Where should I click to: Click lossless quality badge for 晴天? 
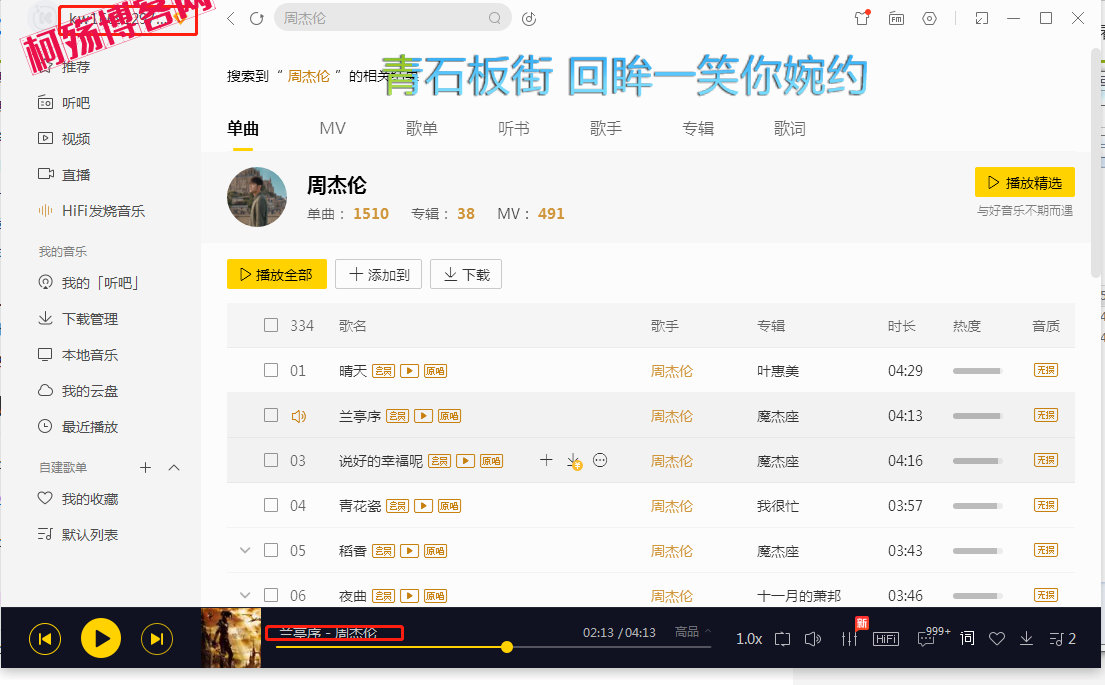pyautogui.click(x=1046, y=370)
